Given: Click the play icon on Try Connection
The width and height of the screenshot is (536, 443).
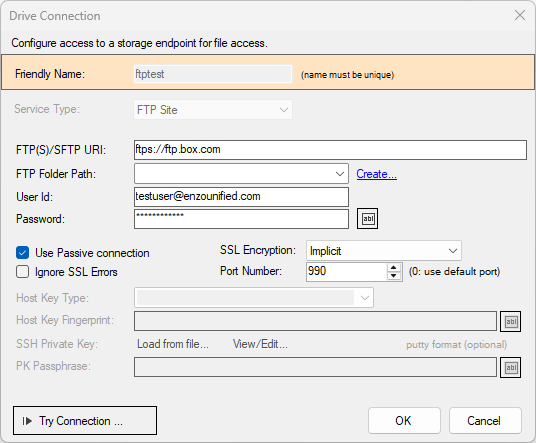Looking at the screenshot, I should click(27, 421).
